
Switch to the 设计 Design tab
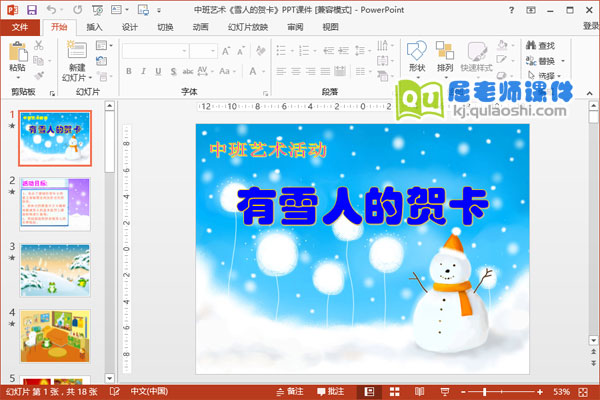click(130, 27)
